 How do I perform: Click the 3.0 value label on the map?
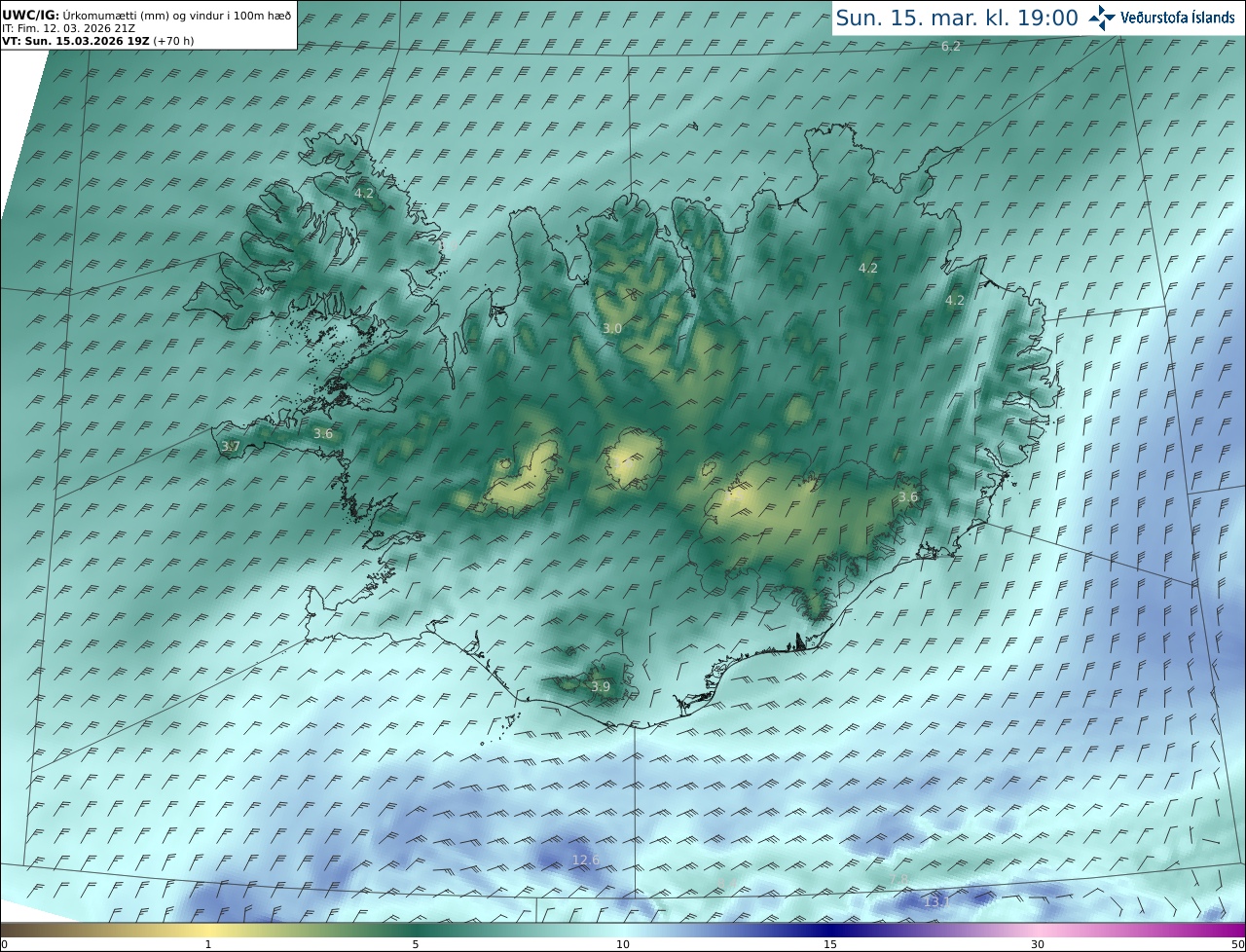pyautogui.click(x=612, y=329)
